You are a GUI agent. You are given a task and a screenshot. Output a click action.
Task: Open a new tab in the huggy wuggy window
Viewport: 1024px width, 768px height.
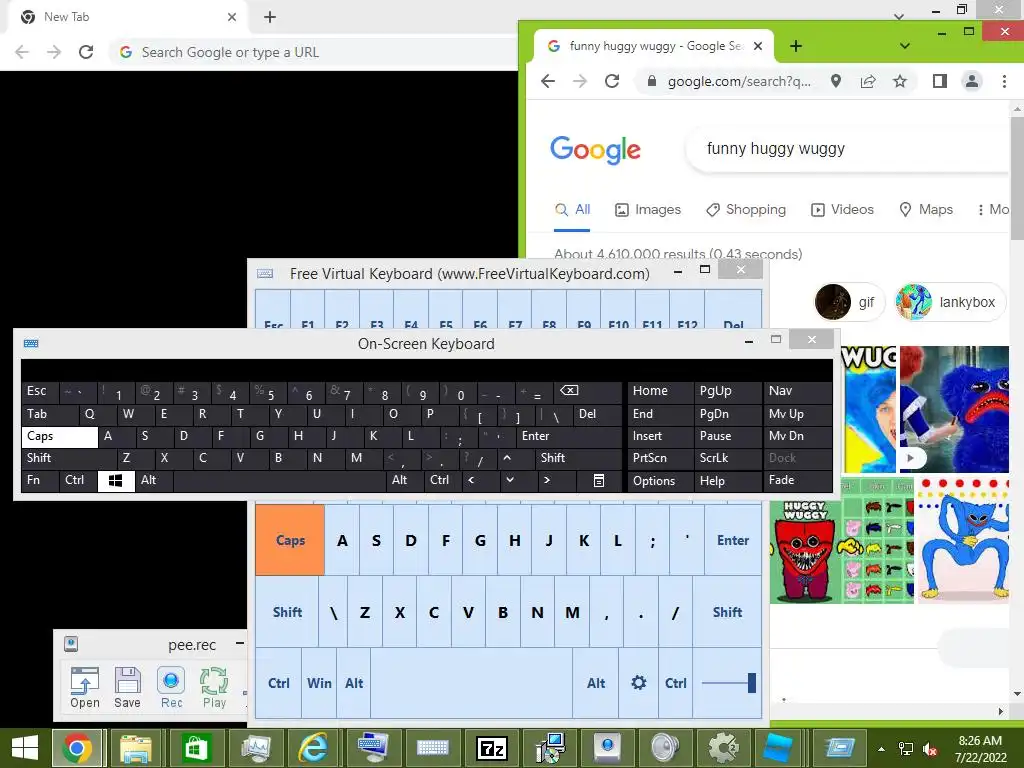(795, 46)
